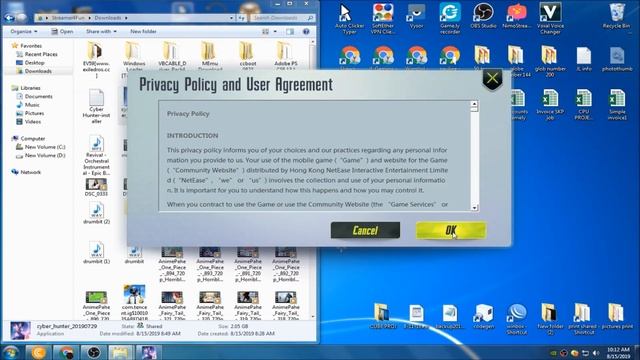The height and width of the screenshot is (360, 640).
Task: Click the Cyber Hunter taskbar button
Action: pyautogui.click(x=148, y=352)
